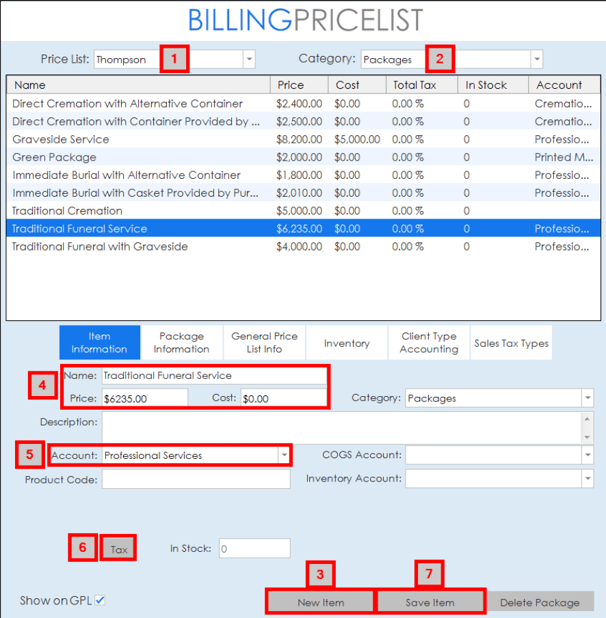Open the Inventory Account dropdown

(586, 479)
